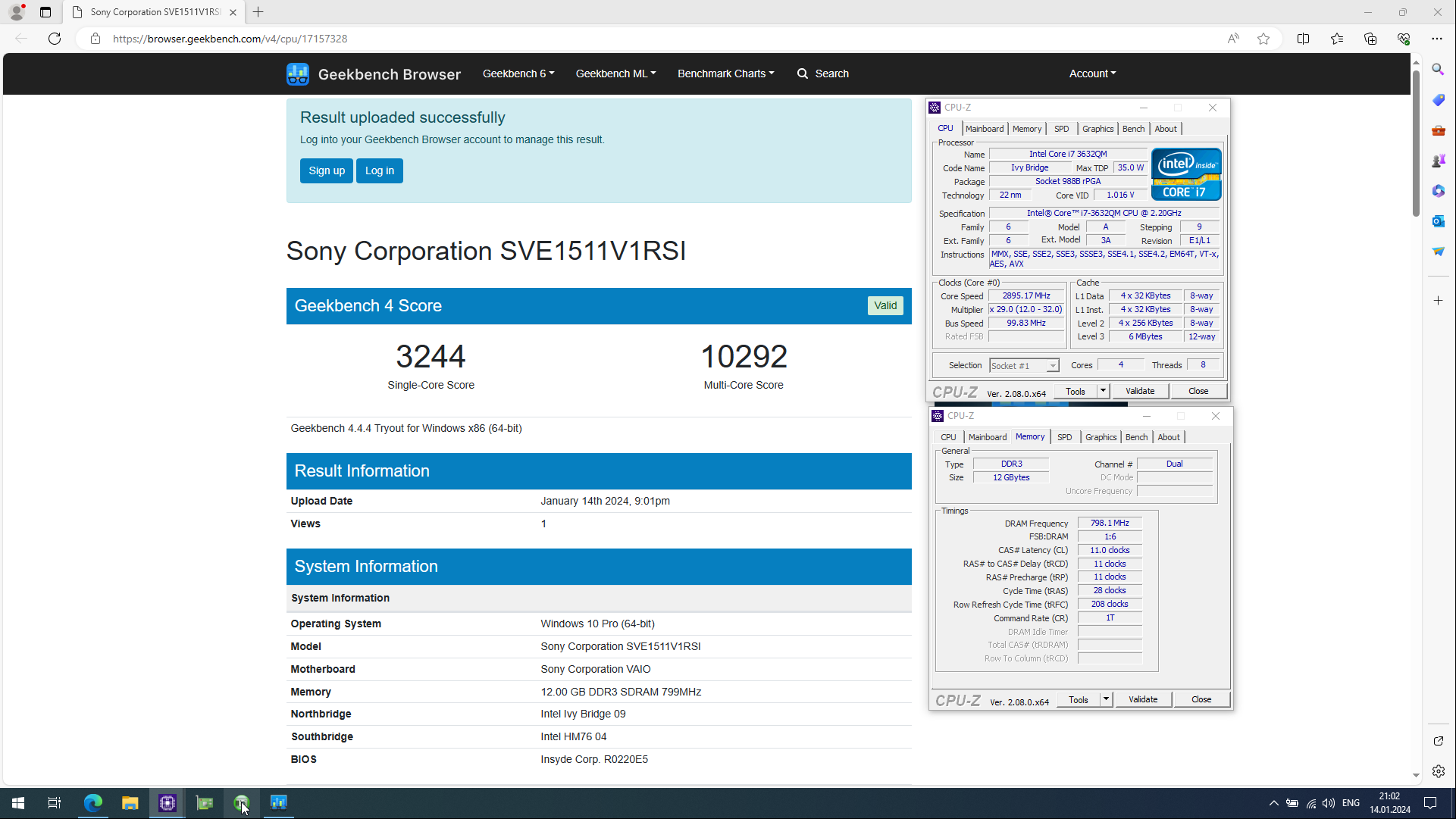Open Tools dropdown arrow in upper CPU-Z window
Screen dimensions: 1456x819
coord(1103,391)
